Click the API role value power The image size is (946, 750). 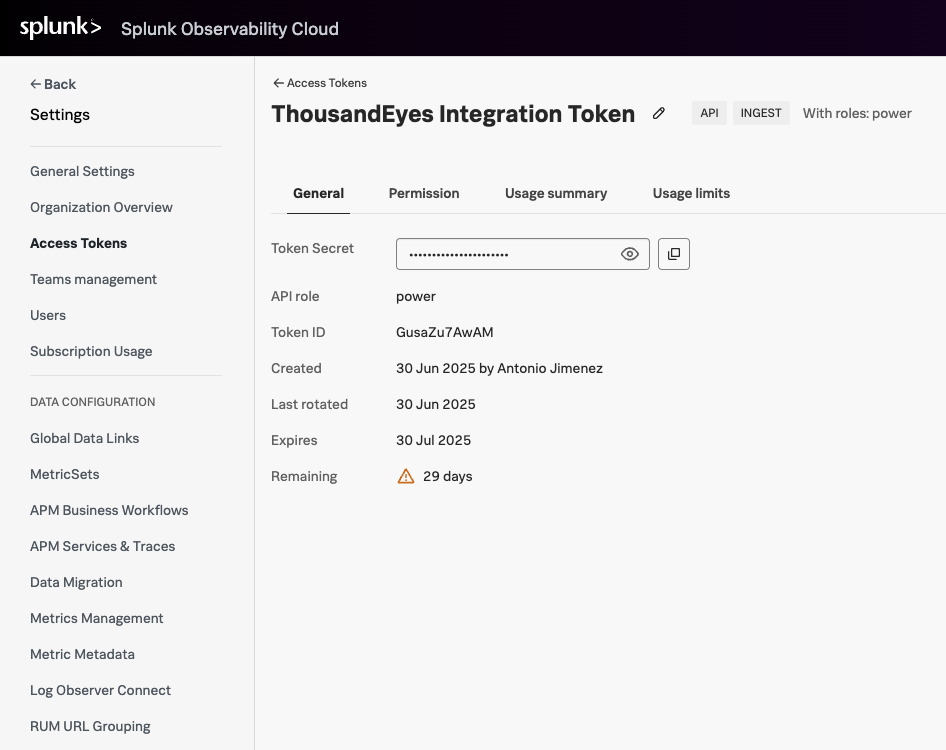[416, 296]
